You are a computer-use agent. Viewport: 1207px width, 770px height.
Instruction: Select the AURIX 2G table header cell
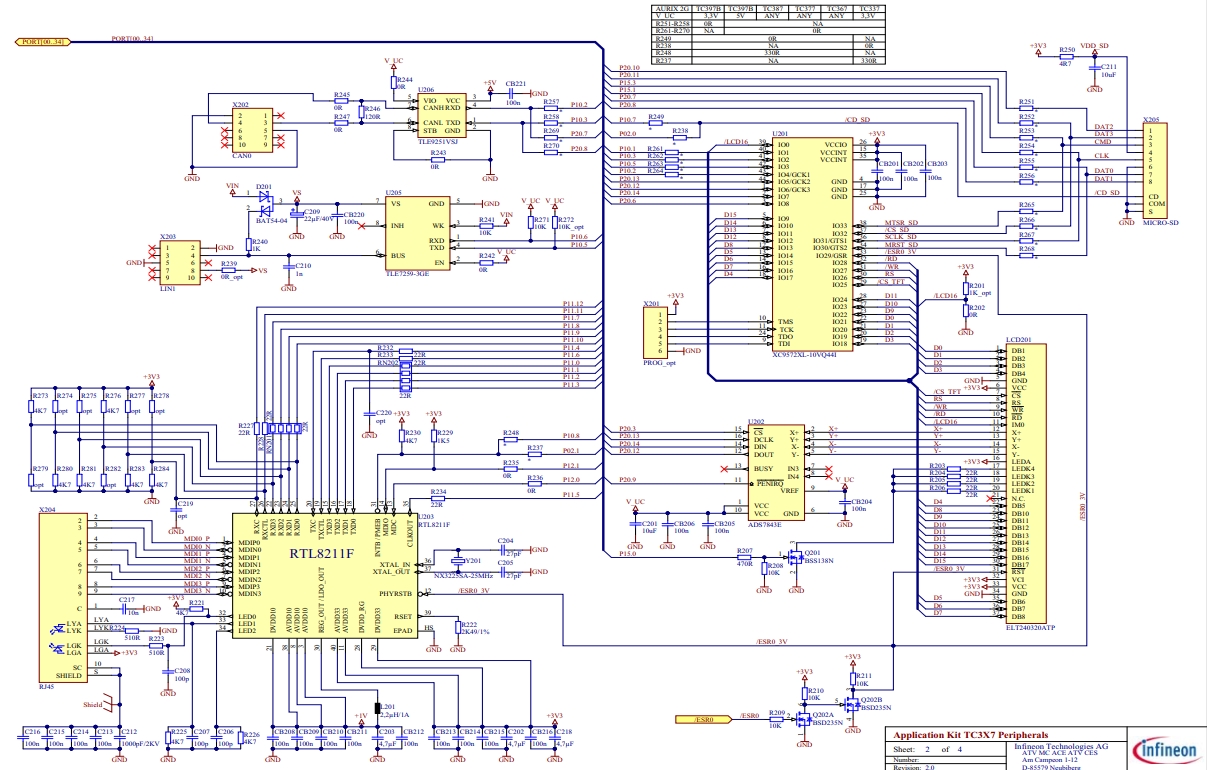click(670, 8)
